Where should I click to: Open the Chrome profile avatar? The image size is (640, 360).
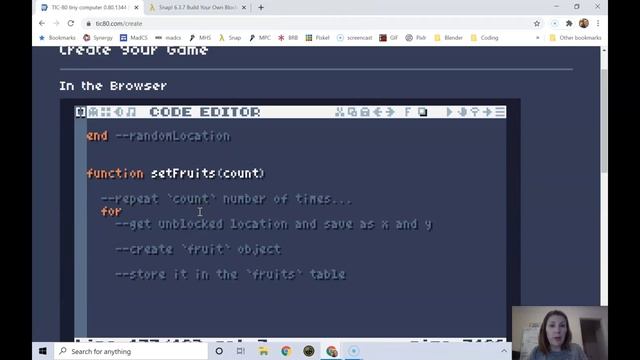tap(584, 23)
